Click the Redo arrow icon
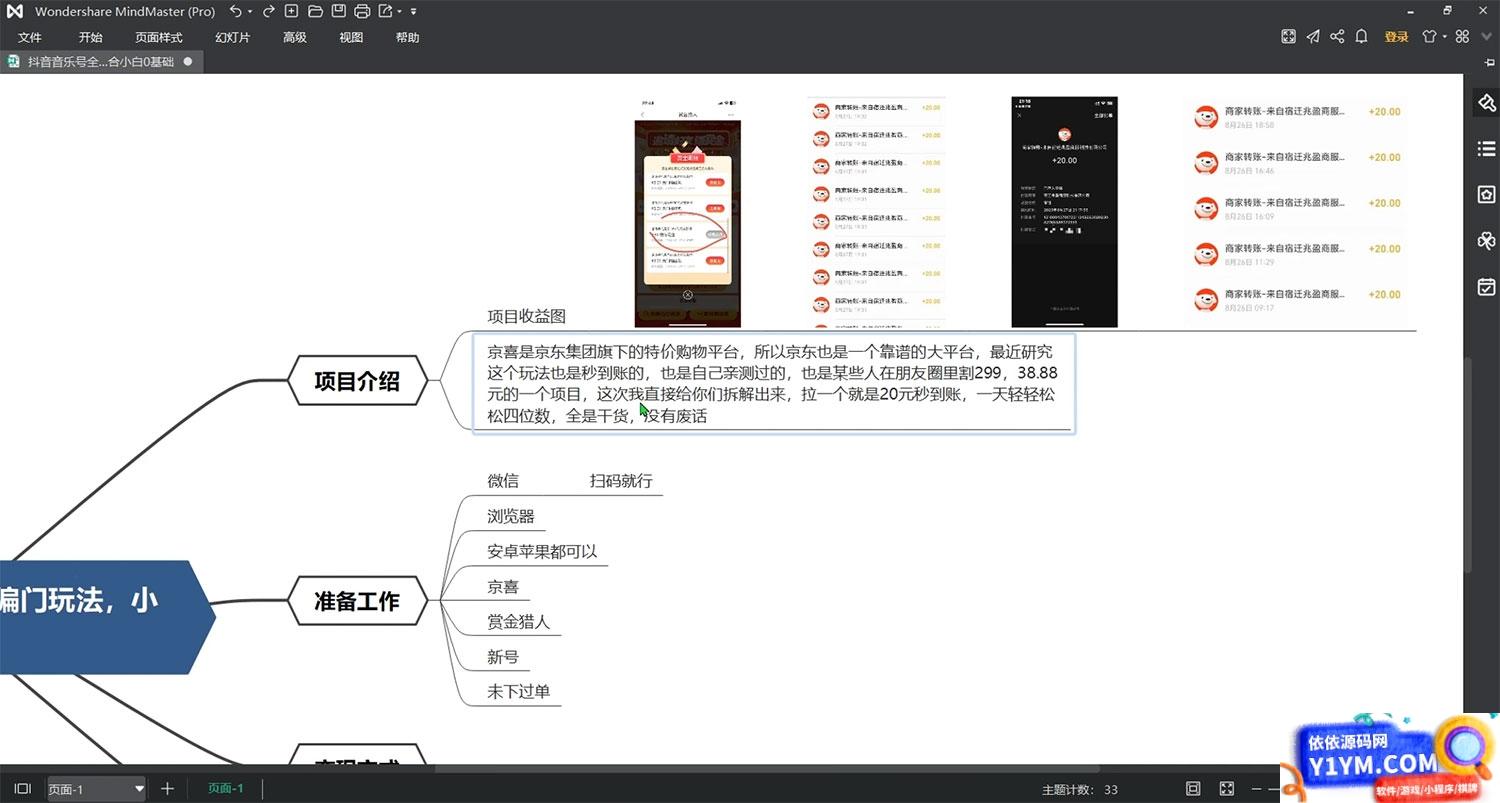The width and height of the screenshot is (1500, 803). coord(268,11)
